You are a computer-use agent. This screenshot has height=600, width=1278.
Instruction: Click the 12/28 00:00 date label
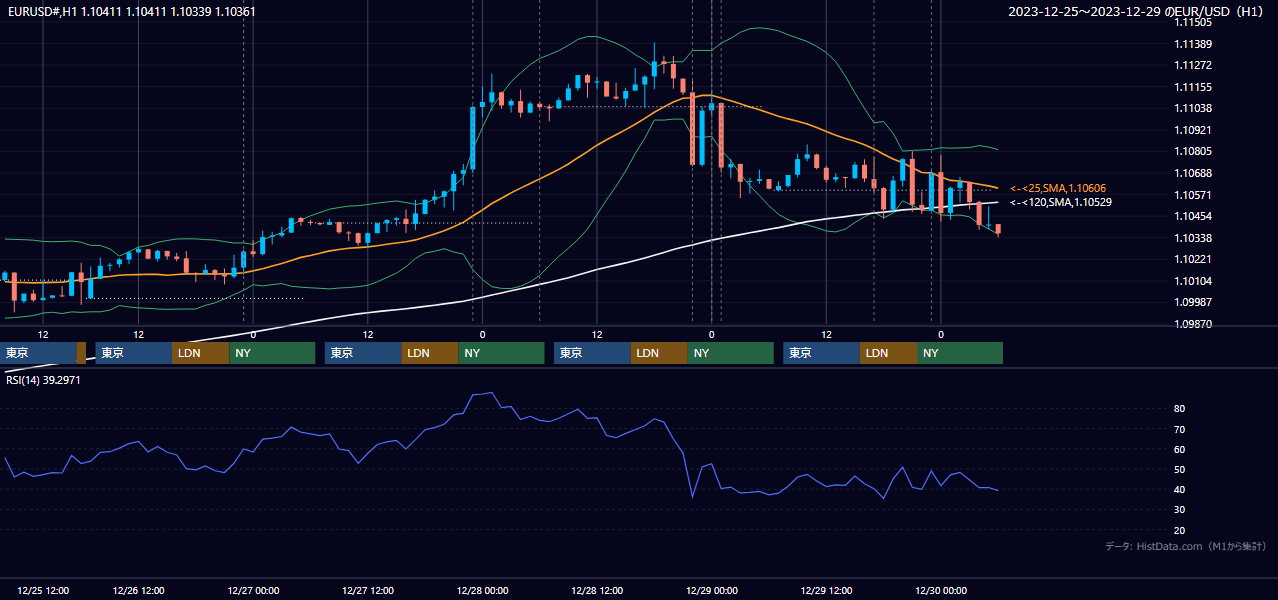(x=482, y=590)
